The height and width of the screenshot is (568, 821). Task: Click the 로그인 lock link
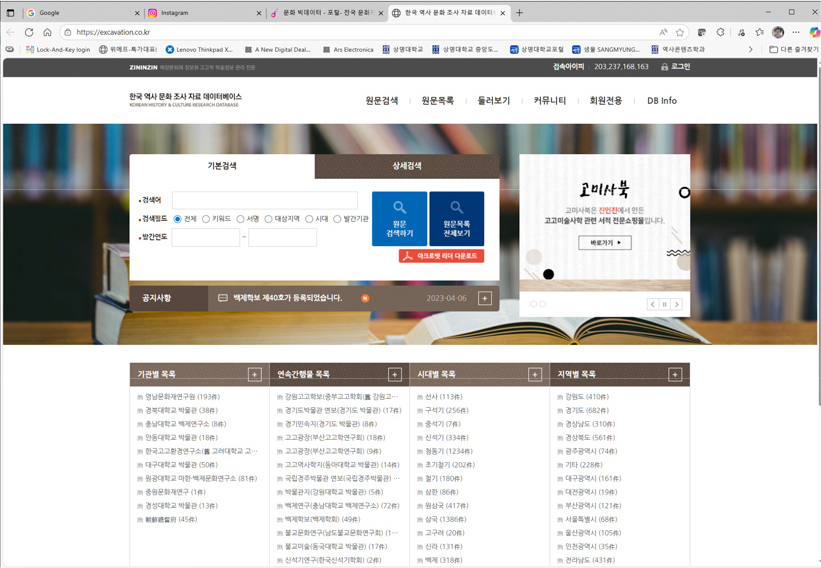point(675,67)
